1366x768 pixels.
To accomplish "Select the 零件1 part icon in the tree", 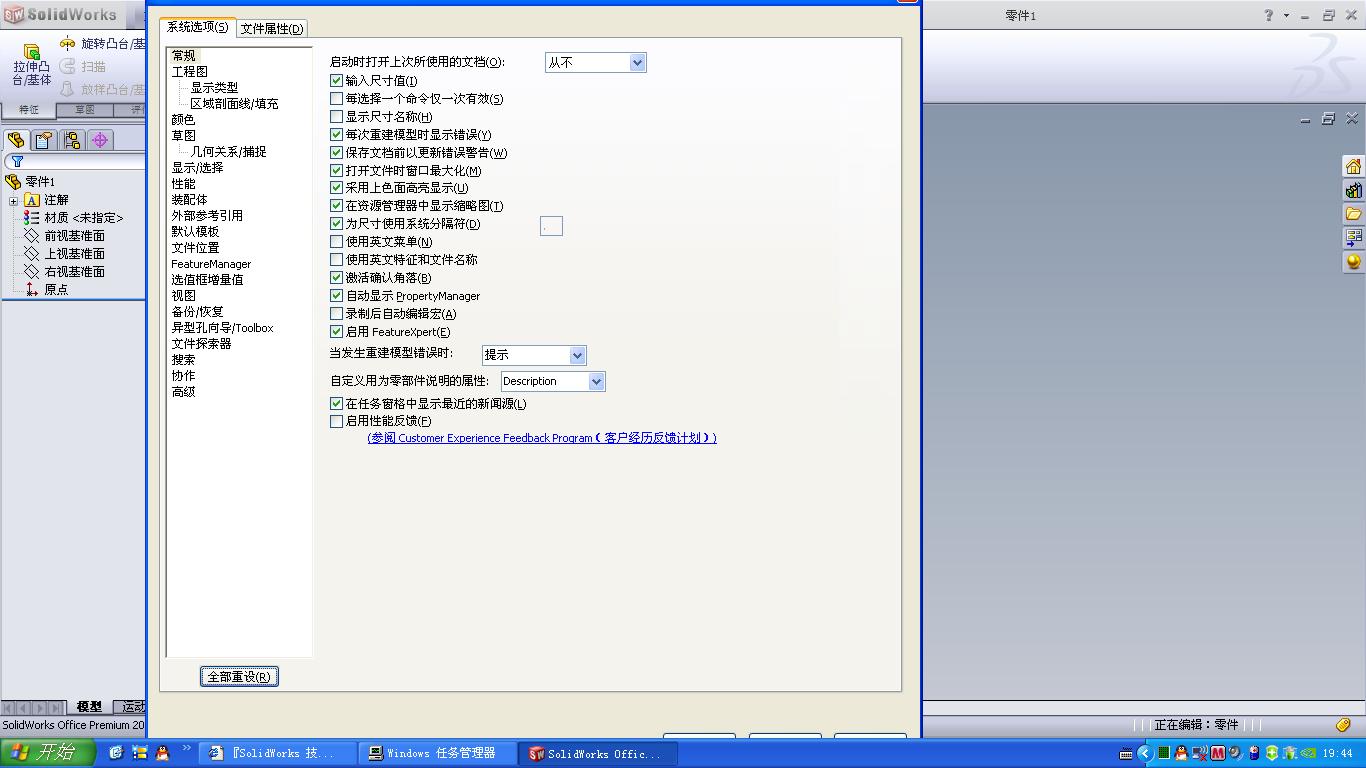I will tap(13, 182).
